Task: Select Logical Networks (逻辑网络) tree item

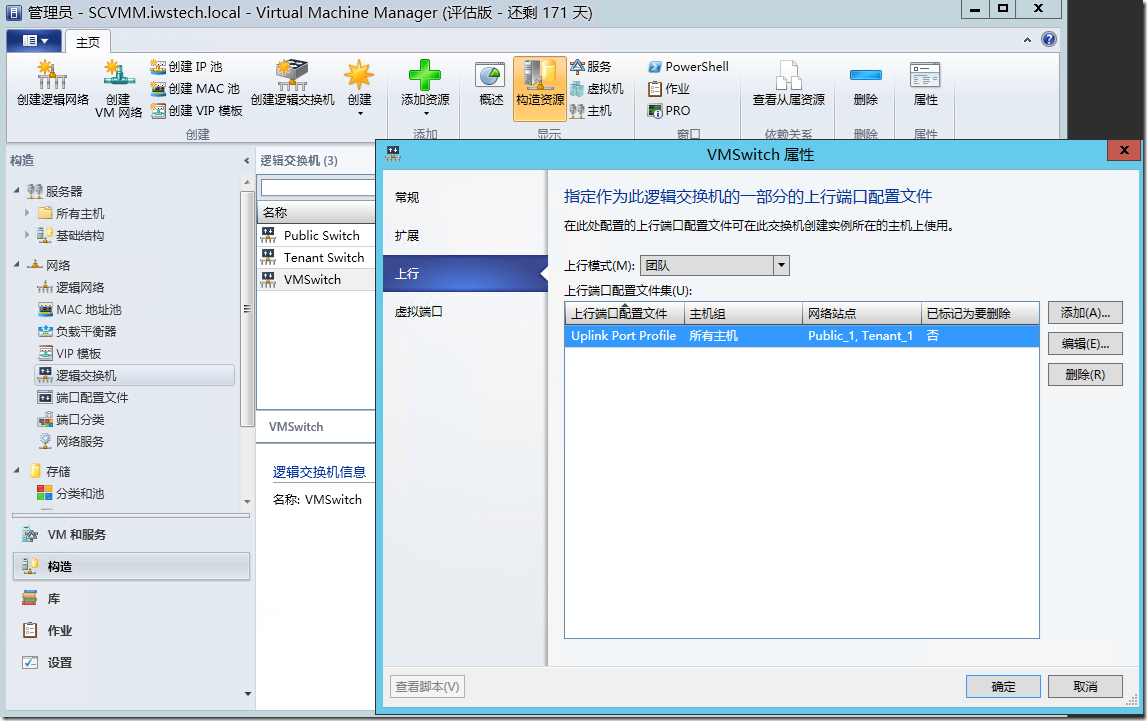Action: click(71, 287)
